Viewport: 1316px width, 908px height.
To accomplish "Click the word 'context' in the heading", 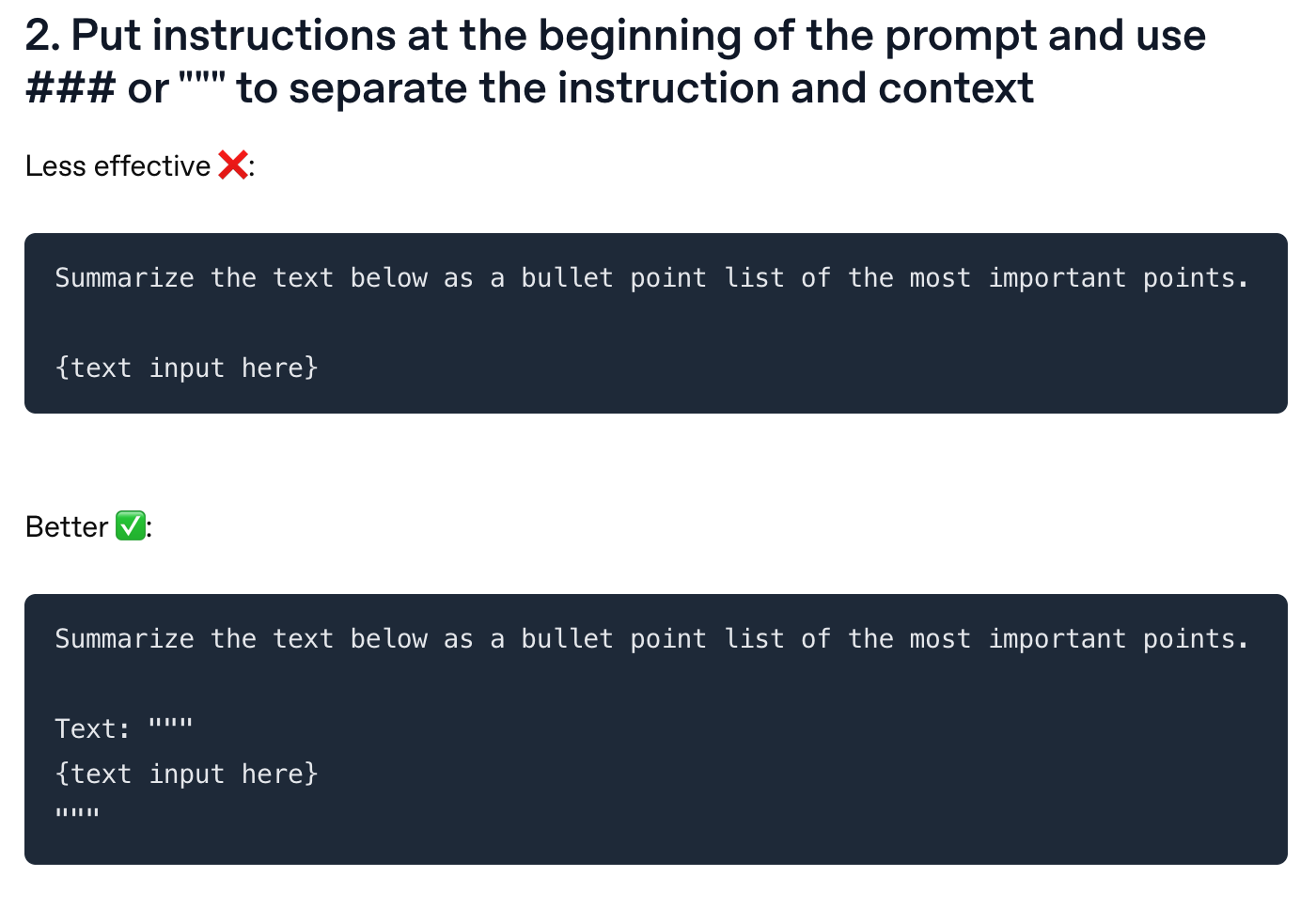I will [956, 88].
